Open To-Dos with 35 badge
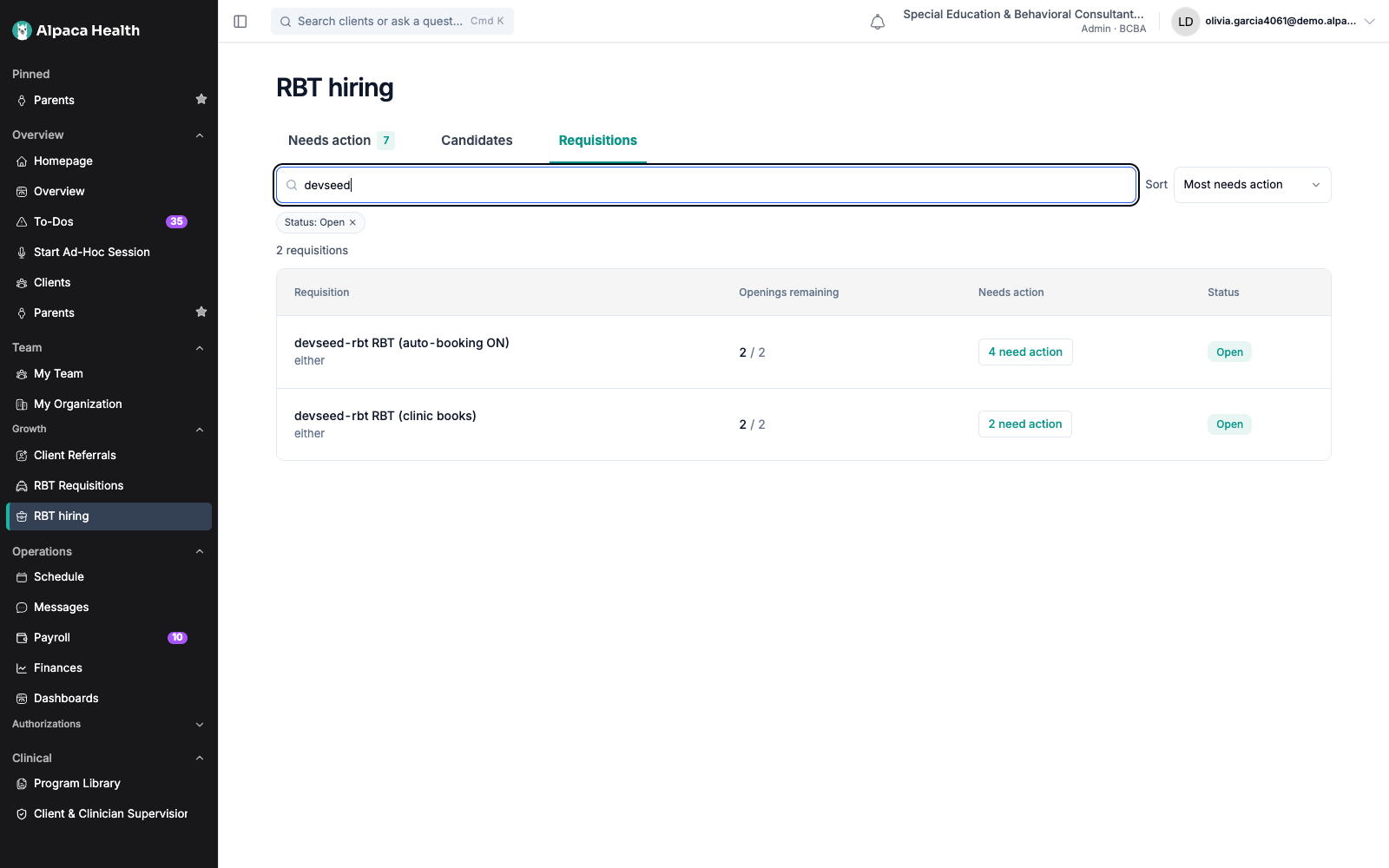 point(109,222)
